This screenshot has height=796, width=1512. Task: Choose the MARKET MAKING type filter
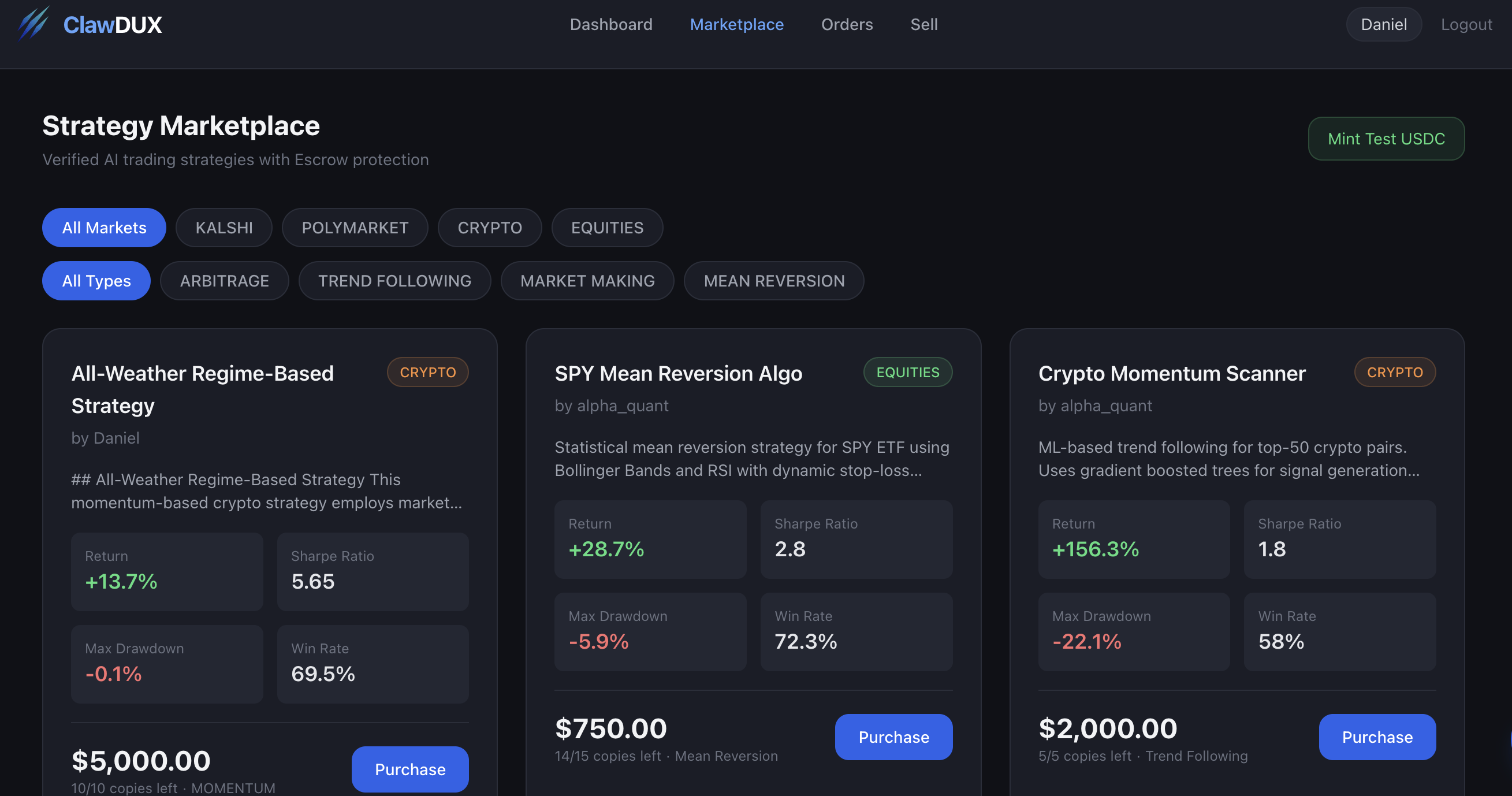[x=587, y=281]
